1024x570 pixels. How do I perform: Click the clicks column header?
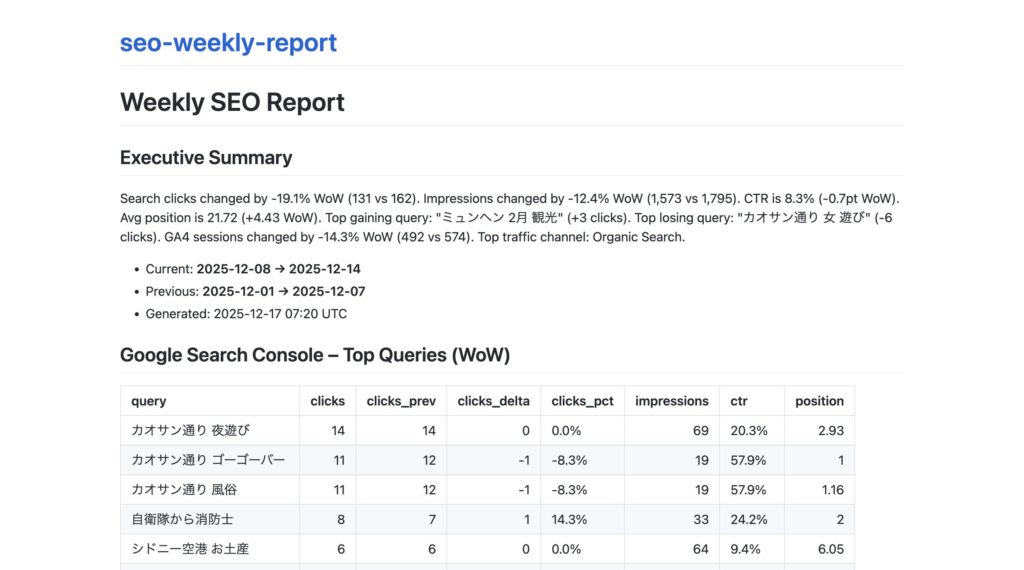point(327,401)
